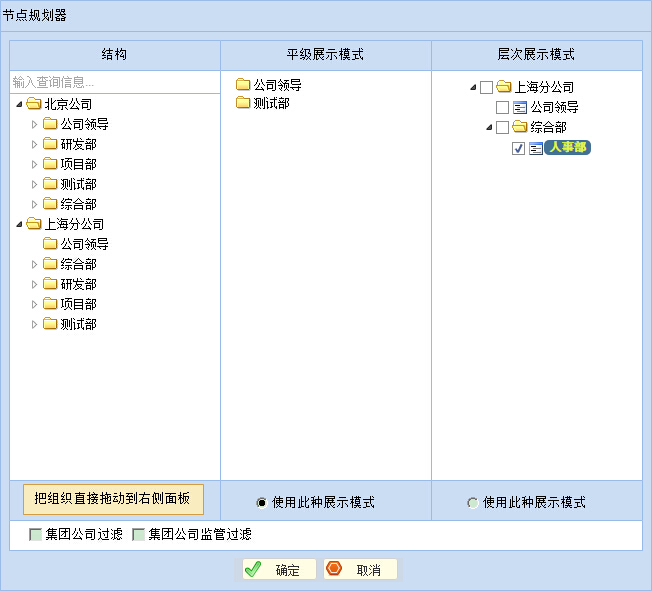Focus the 输入查询信息 search field
This screenshot has width=652, height=591.
click(114, 82)
